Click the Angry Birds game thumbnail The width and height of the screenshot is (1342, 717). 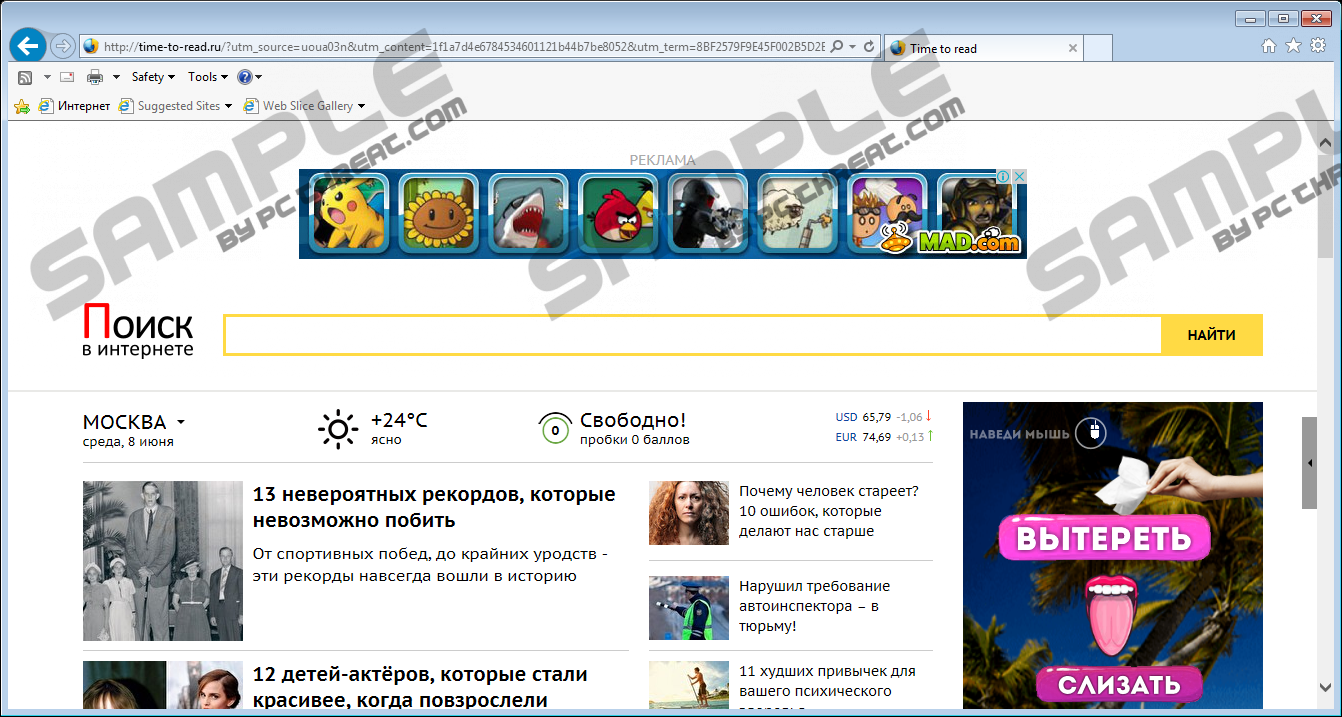tap(617, 213)
